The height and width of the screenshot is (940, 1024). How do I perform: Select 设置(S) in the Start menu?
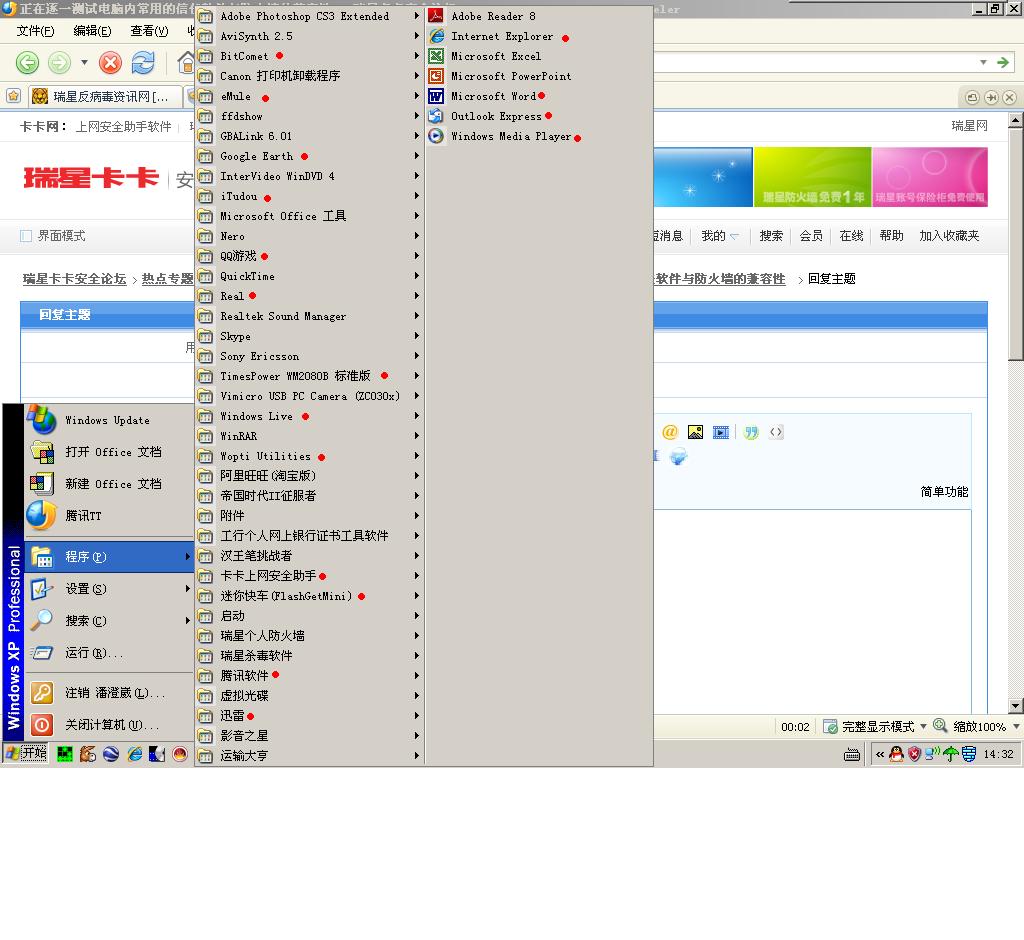tap(109, 589)
